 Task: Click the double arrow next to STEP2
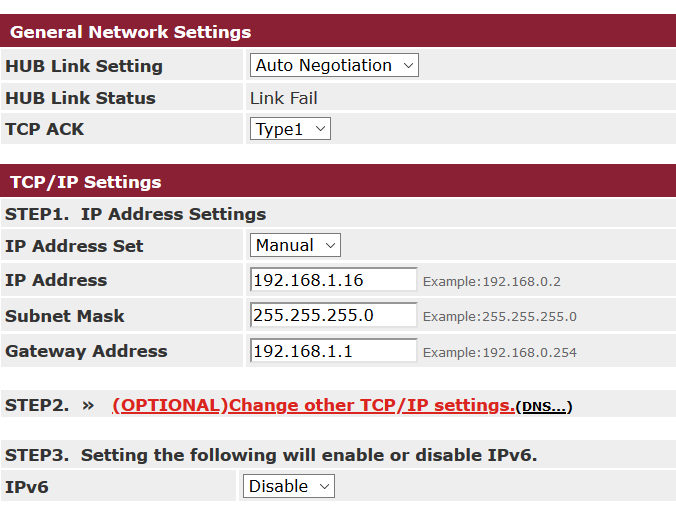pyautogui.click(x=88, y=405)
